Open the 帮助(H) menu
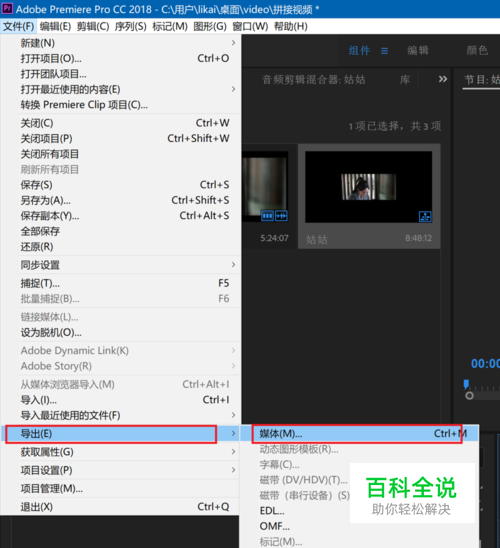This screenshot has height=548, width=500. click(x=291, y=27)
